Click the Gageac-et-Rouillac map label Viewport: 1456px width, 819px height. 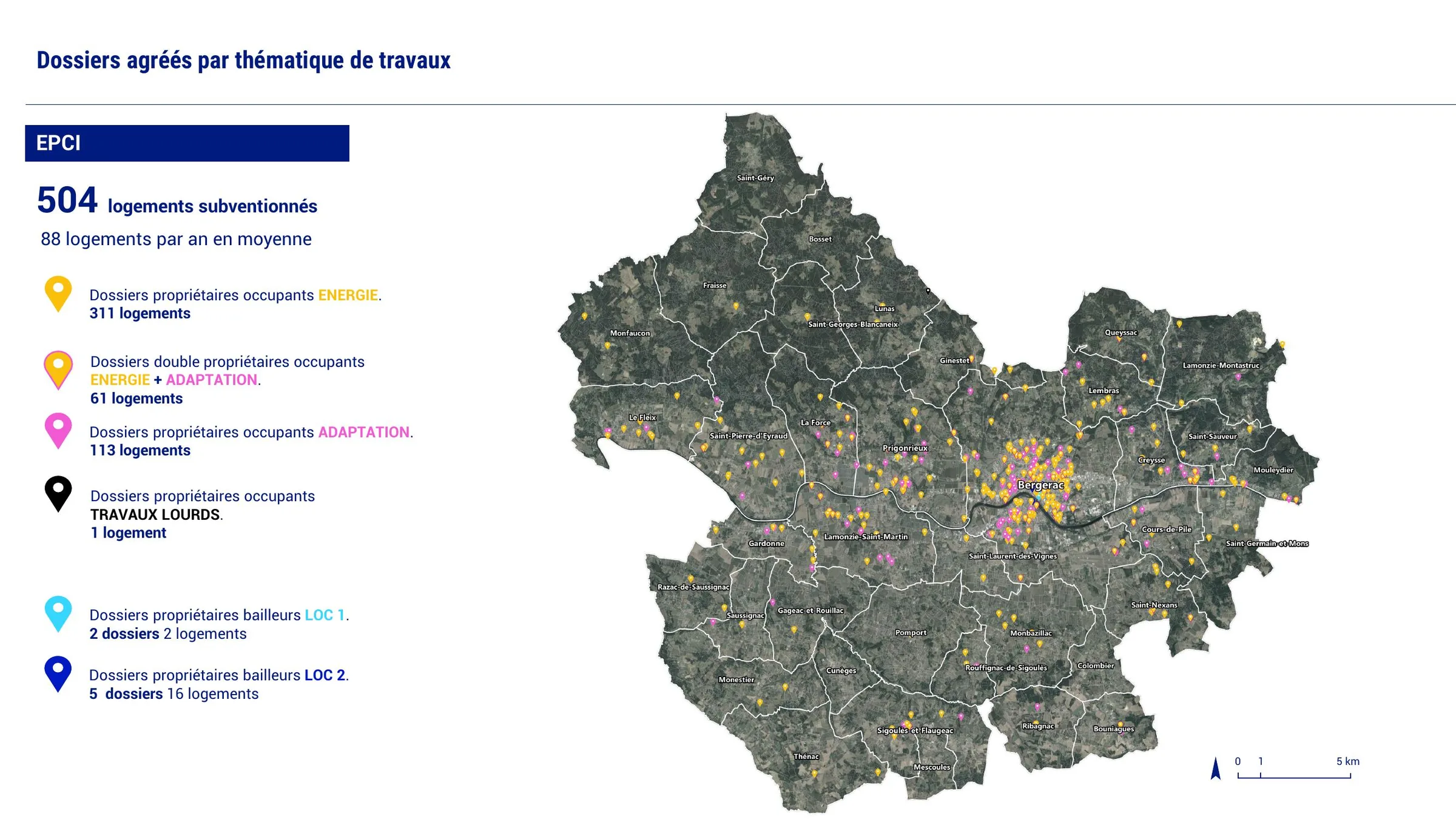click(811, 611)
